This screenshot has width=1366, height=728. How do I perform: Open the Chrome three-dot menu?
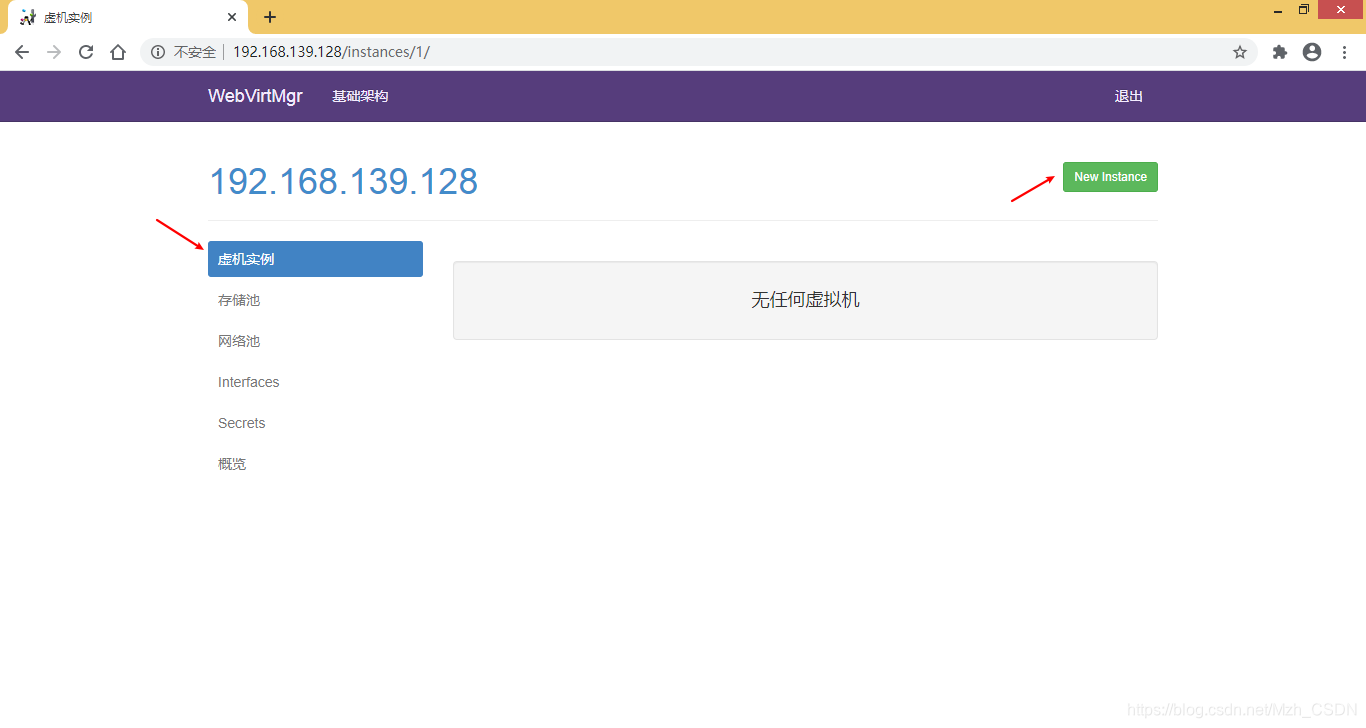[1344, 52]
